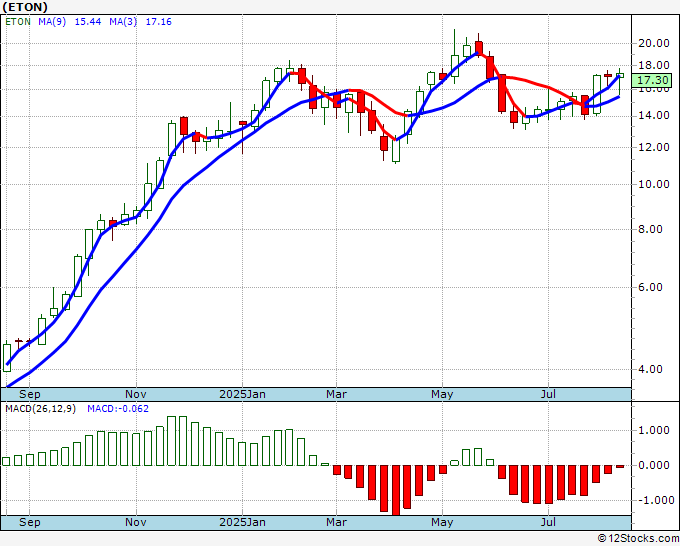Click Sep on the price chart time axis
680x546 pixels.
pyautogui.click(x=29, y=394)
